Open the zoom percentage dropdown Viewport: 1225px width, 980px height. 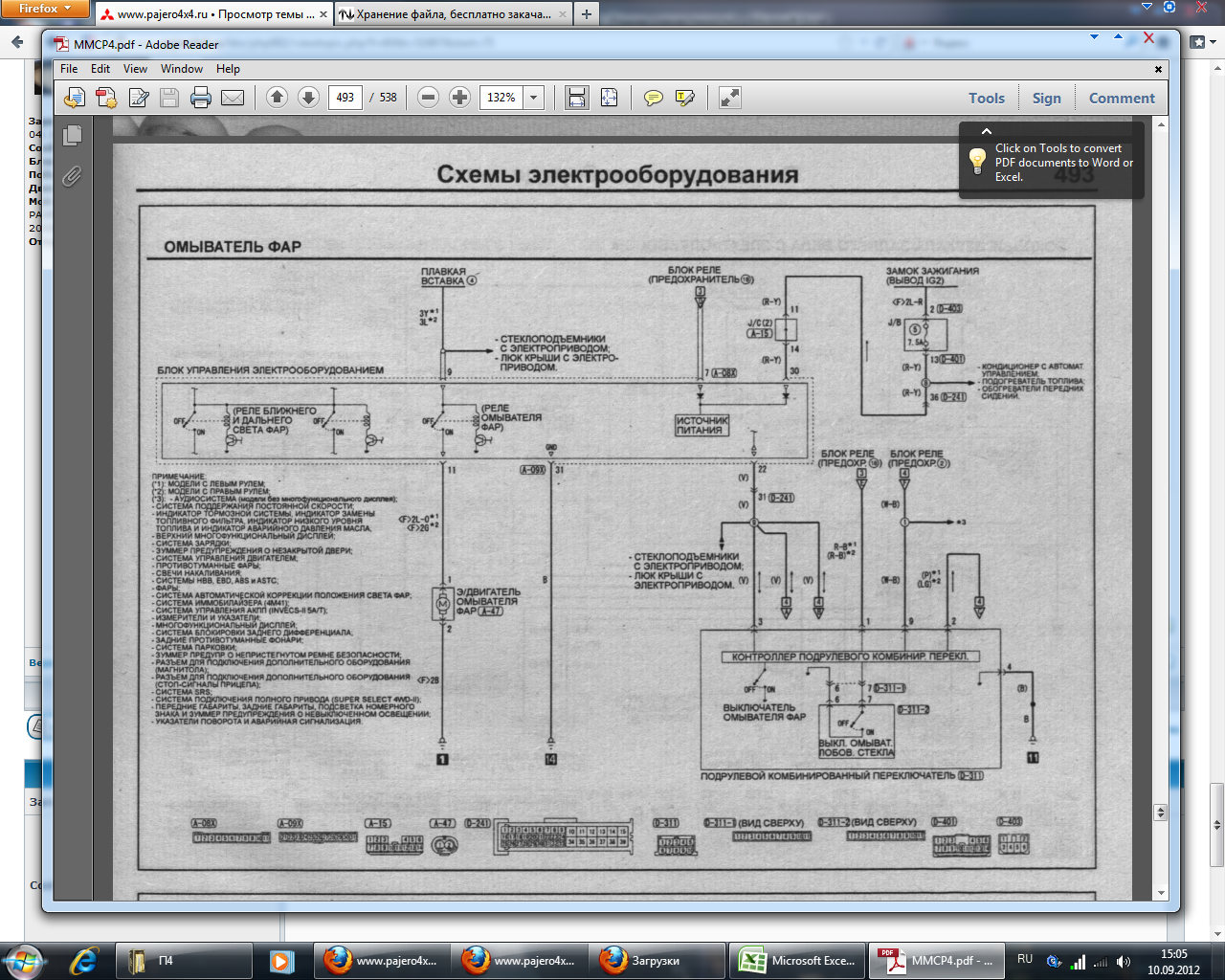[534, 98]
